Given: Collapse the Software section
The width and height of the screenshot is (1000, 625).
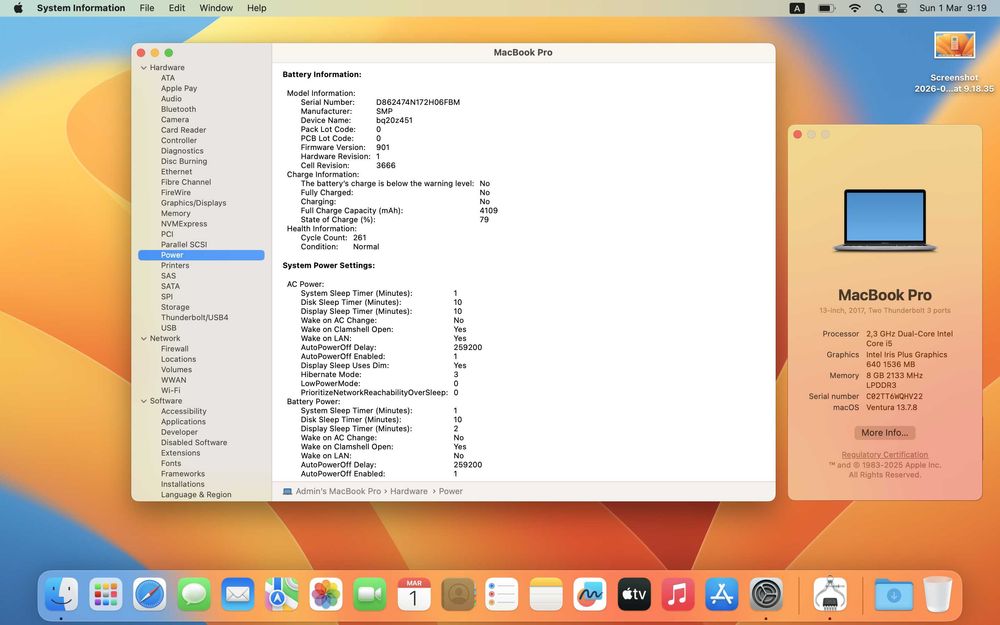Looking at the screenshot, I should pos(143,401).
